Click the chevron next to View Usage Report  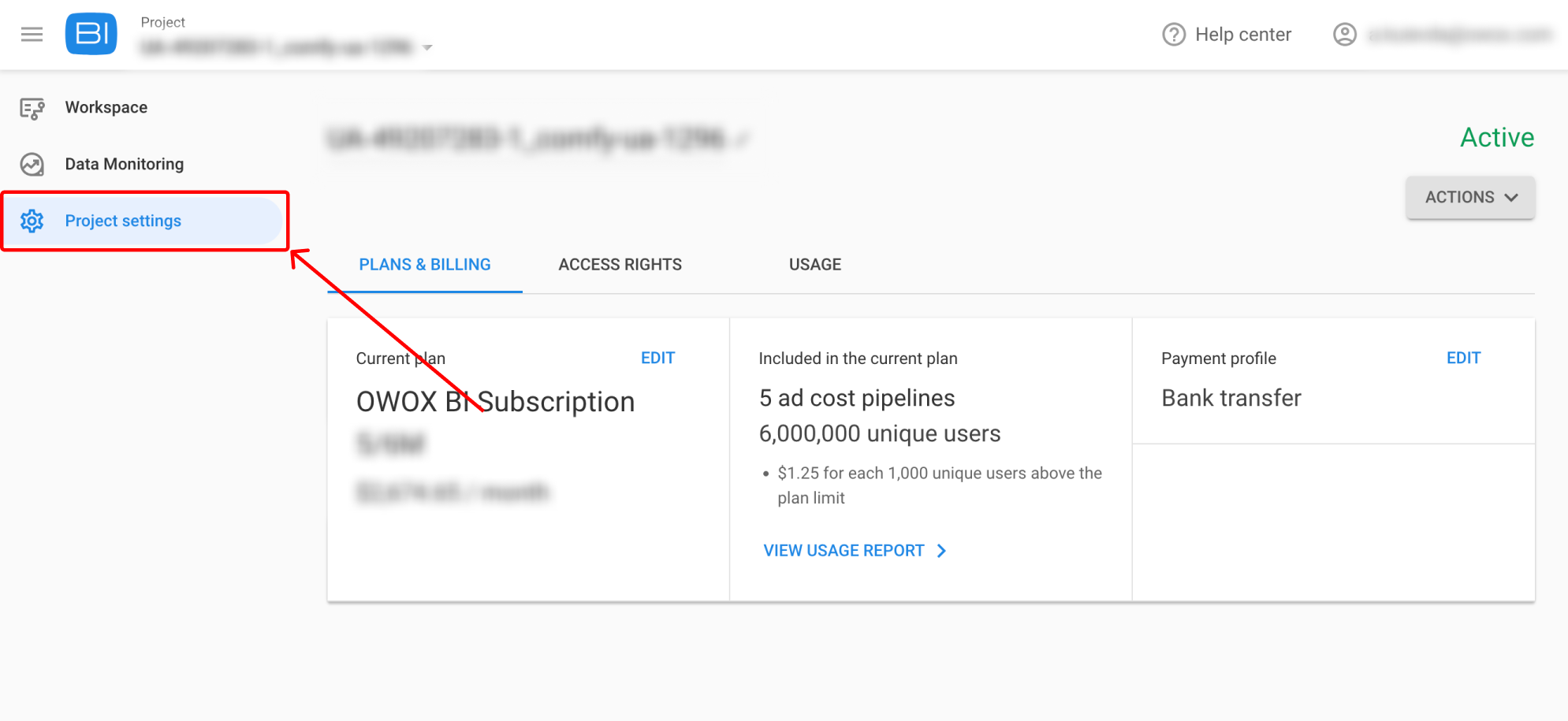tap(941, 551)
